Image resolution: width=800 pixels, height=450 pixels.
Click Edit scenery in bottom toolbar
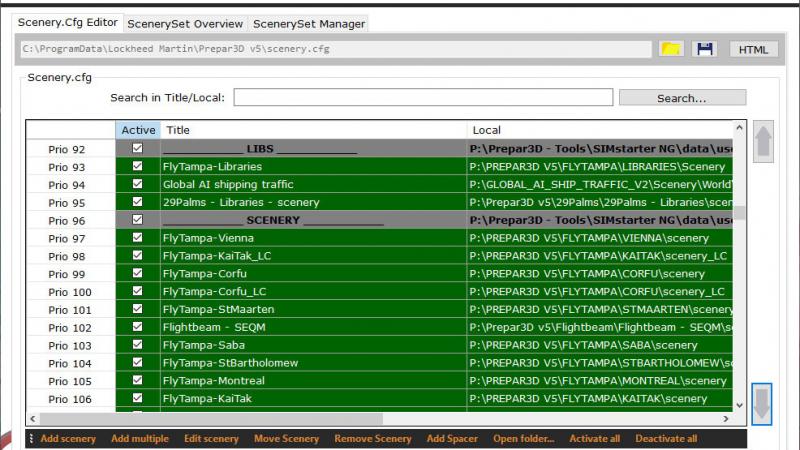(211, 439)
